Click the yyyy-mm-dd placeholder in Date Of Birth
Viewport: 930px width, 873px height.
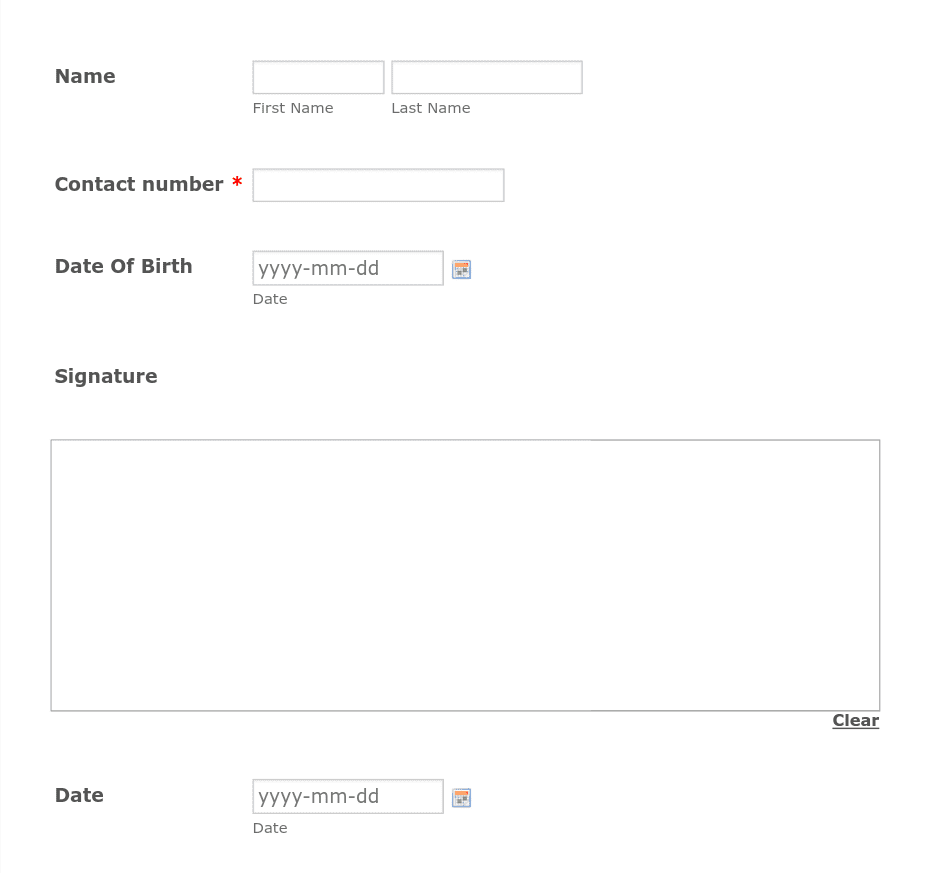tap(319, 269)
